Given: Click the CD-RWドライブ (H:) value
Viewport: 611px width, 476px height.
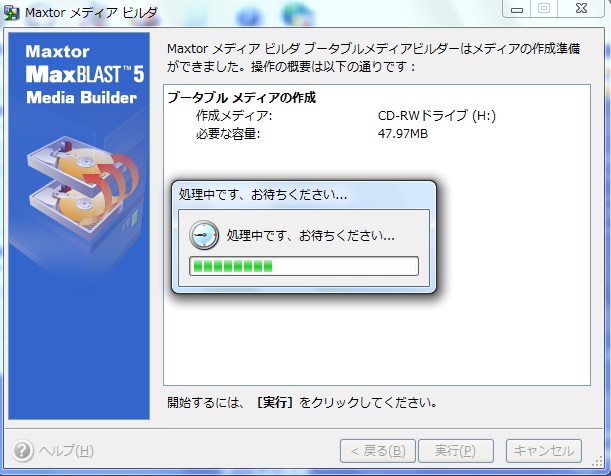Looking at the screenshot, I should pos(437,116).
